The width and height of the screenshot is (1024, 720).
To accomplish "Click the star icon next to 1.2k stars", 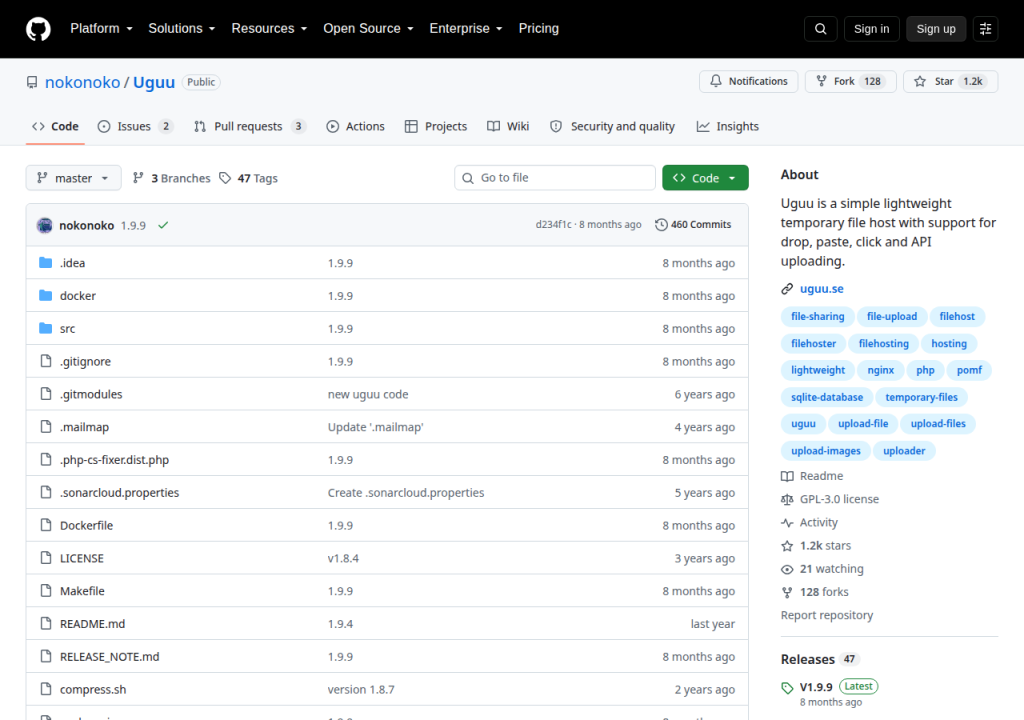I will [787, 546].
